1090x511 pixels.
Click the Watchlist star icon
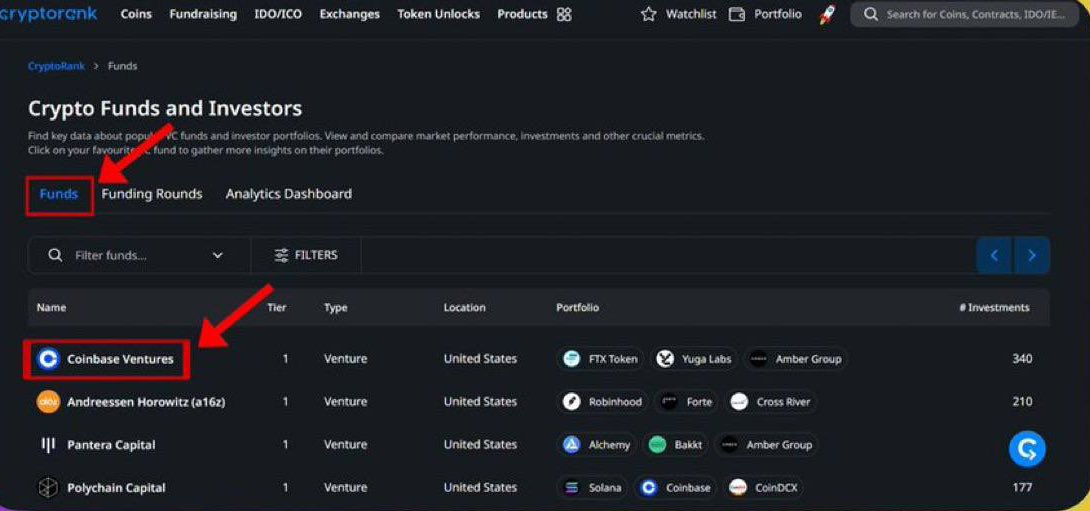649,15
